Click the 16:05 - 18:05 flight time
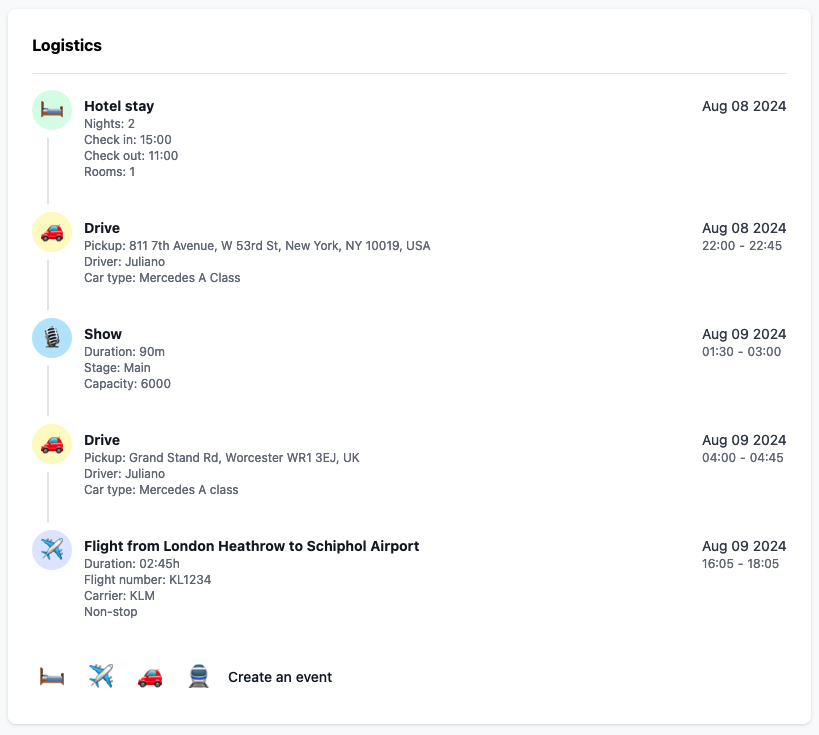The image size is (819, 735). click(744, 563)
